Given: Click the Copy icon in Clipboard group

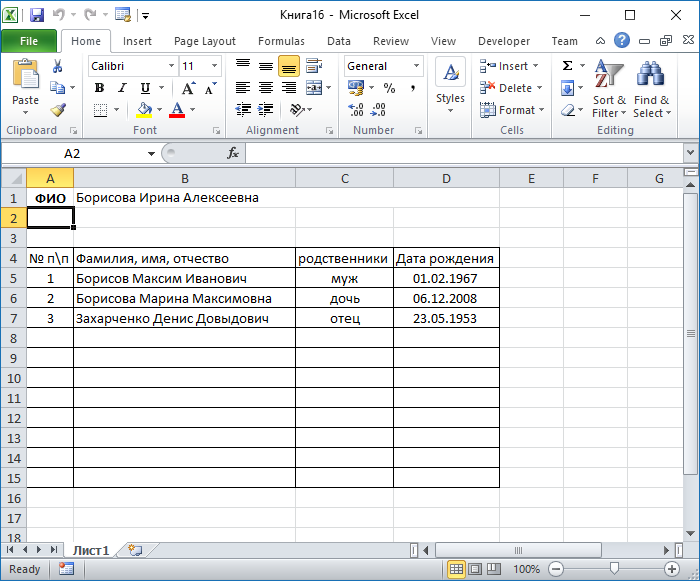Looking at the screenshot, I should (x=57, y=88).
